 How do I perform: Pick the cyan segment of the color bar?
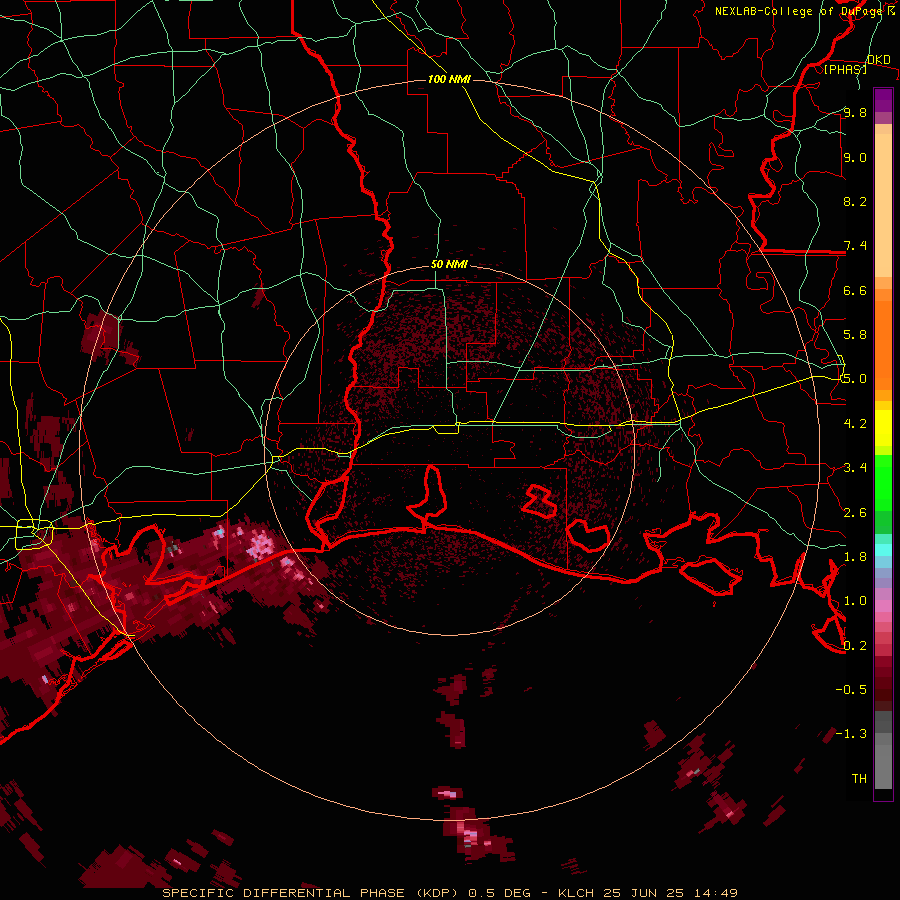(x=883, y=549)
